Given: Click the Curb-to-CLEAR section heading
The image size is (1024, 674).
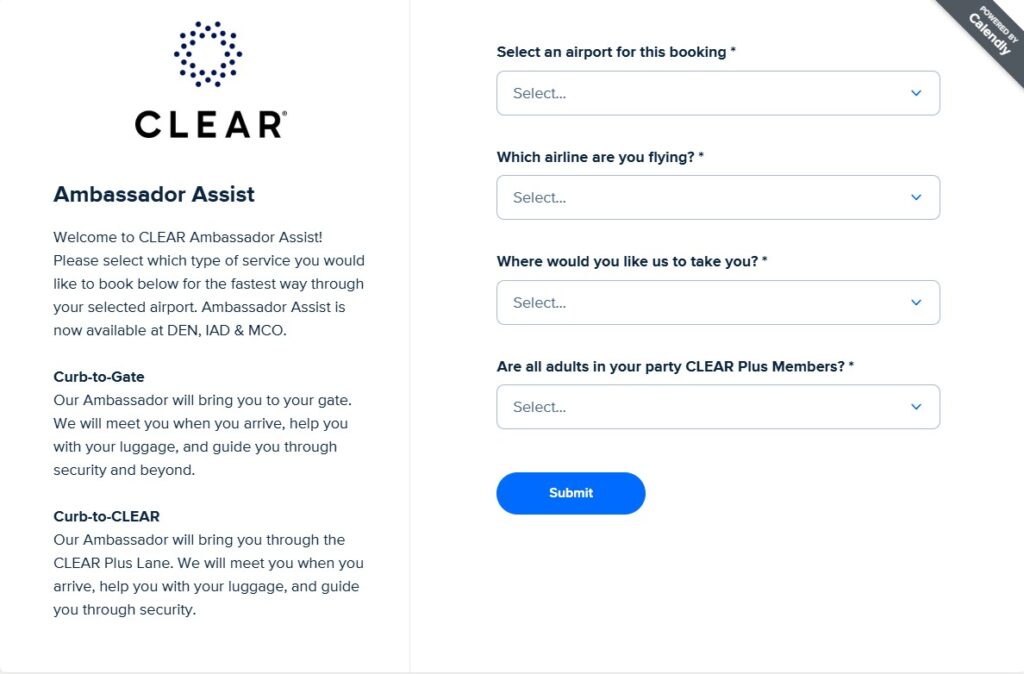Looking at the screenshot, I should (106, 516).
